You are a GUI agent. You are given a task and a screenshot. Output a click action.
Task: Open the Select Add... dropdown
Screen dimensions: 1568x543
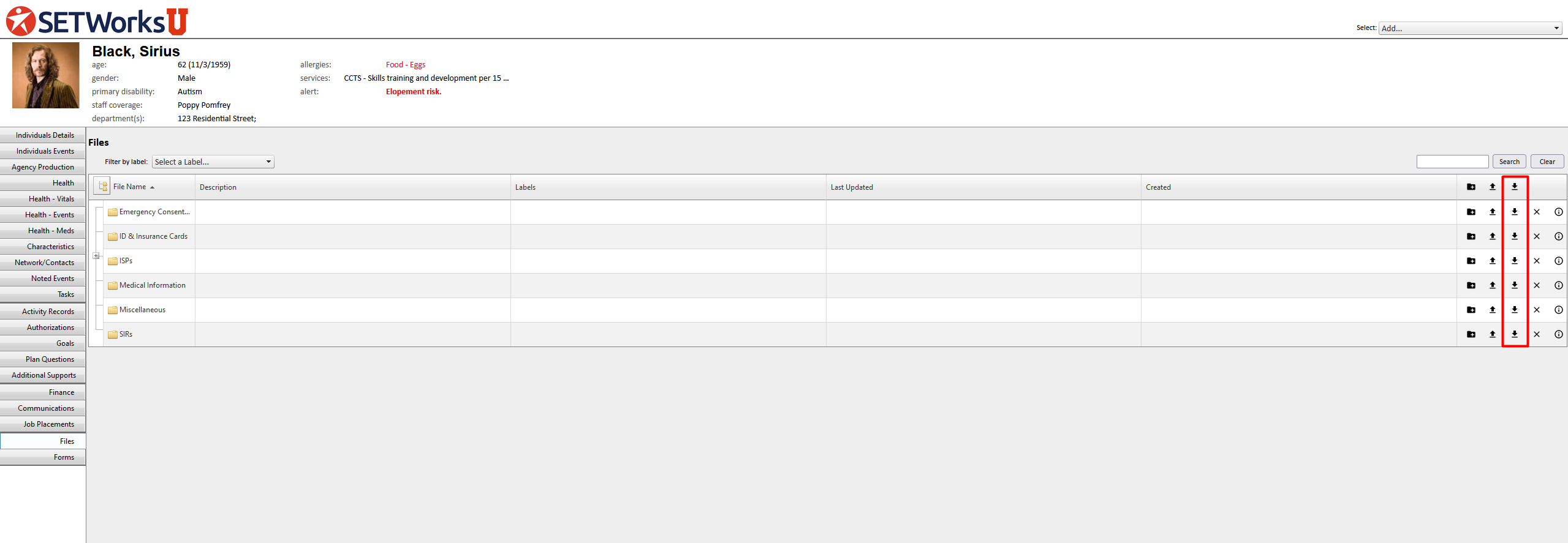[x=1469, y=28]
